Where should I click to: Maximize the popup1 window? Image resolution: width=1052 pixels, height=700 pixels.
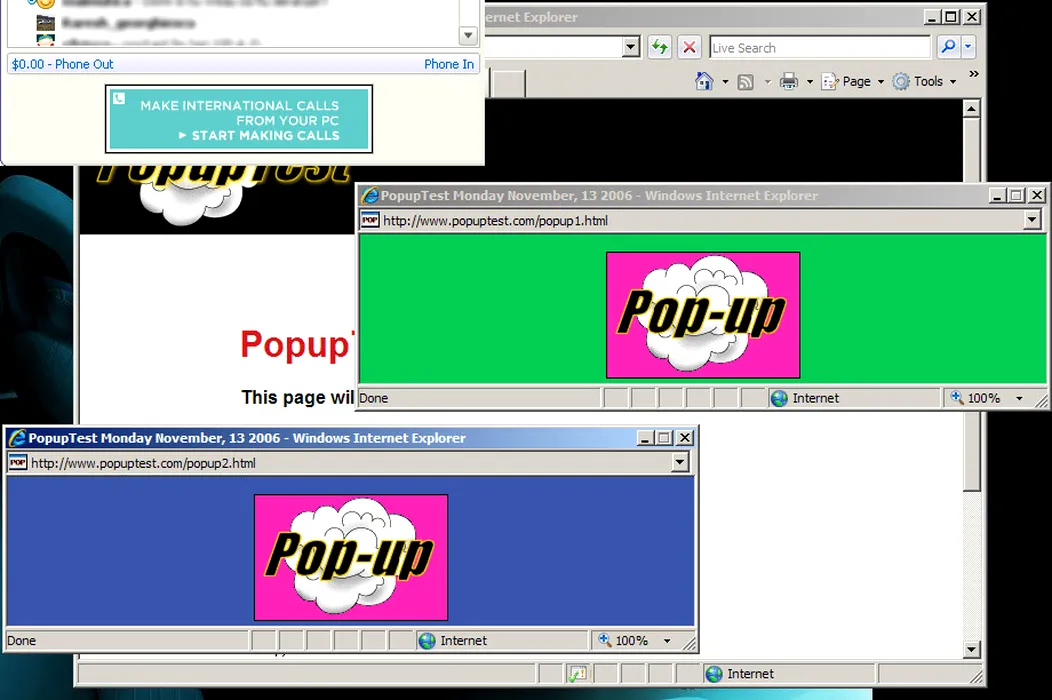(1016, 195)
